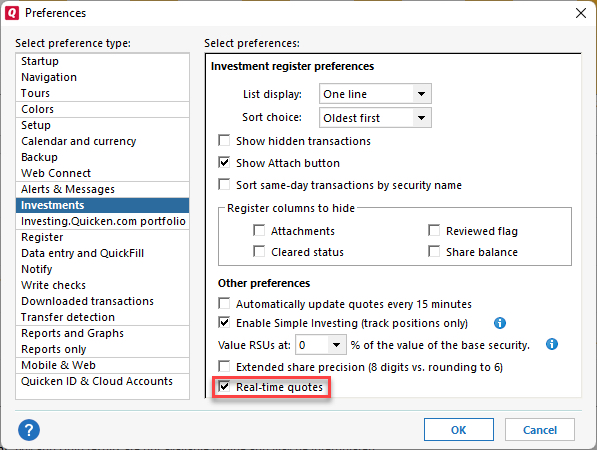Click the Quicken logo in title bar
Image resolution: width=597 pixels, height=450 pixels.
click(x=12, y=13)
